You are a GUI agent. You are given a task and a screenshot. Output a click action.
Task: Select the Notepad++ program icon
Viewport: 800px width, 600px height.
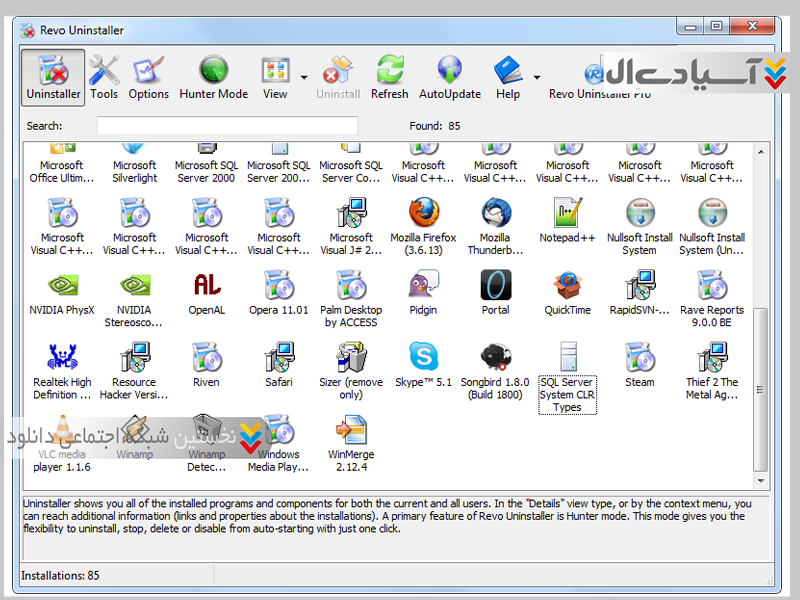[x=567, y=225]
